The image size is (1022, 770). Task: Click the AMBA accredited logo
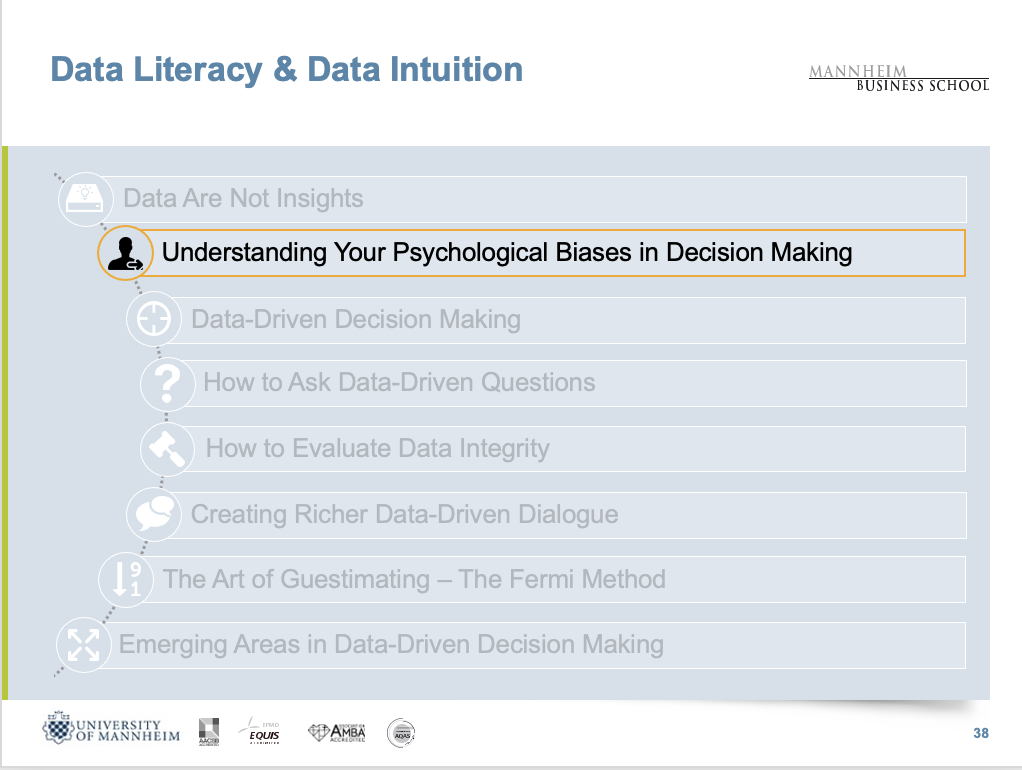point(337,733)
